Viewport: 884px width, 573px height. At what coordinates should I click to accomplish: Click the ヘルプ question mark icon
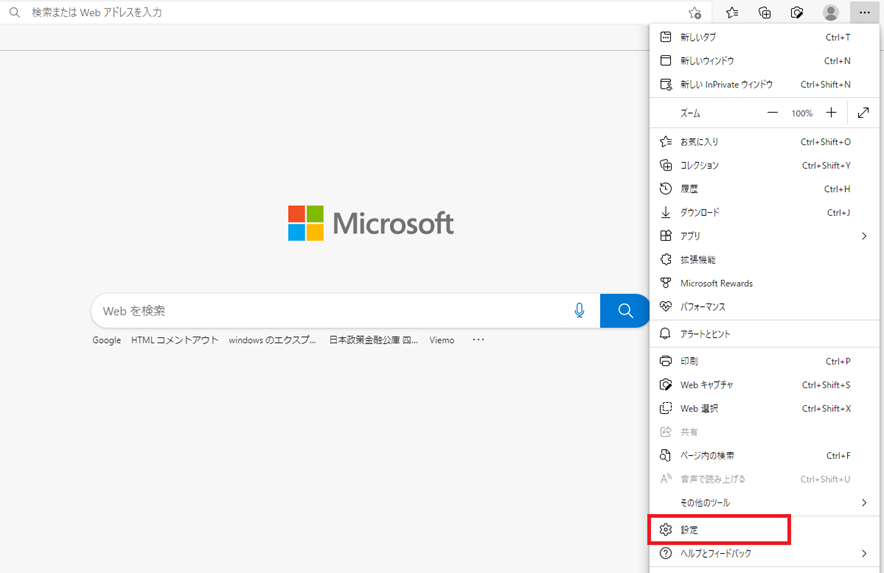(666, 553)
